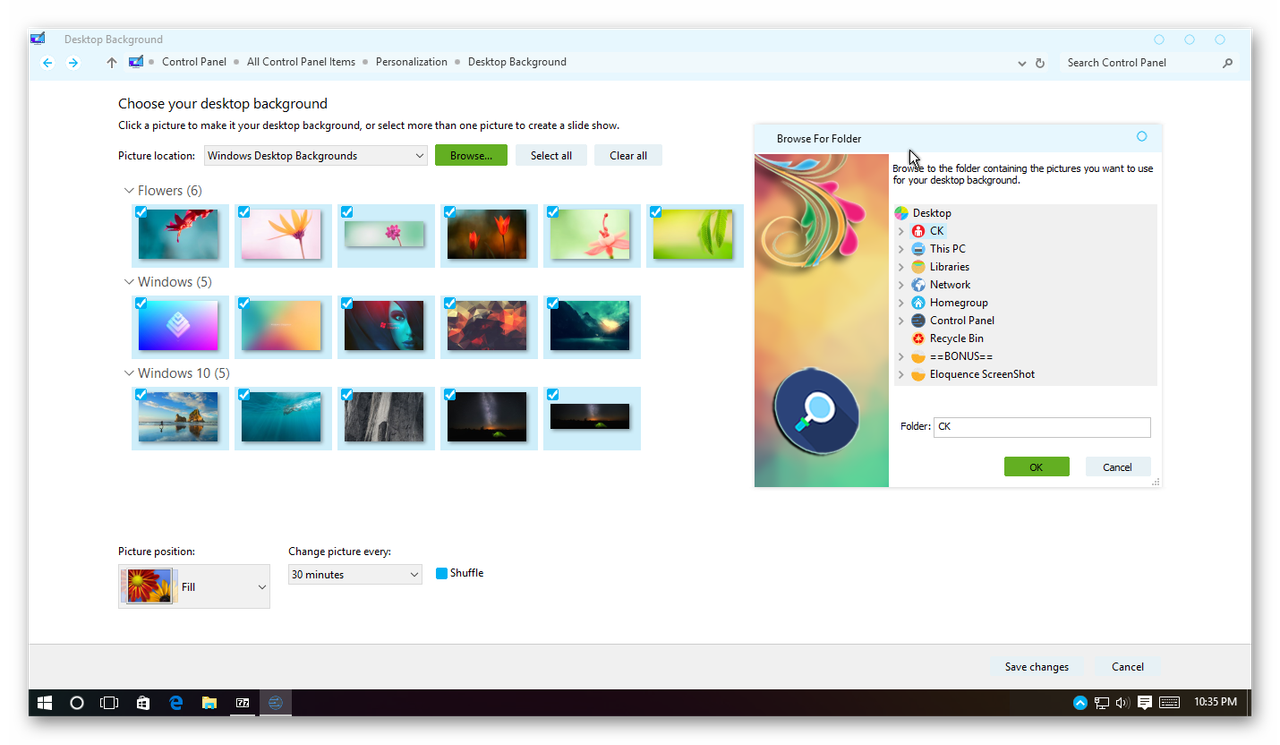Viewport: 1280px width, 745px height.
Task: Expand the This PC tree node arrow
Action: tap(901, 249)
